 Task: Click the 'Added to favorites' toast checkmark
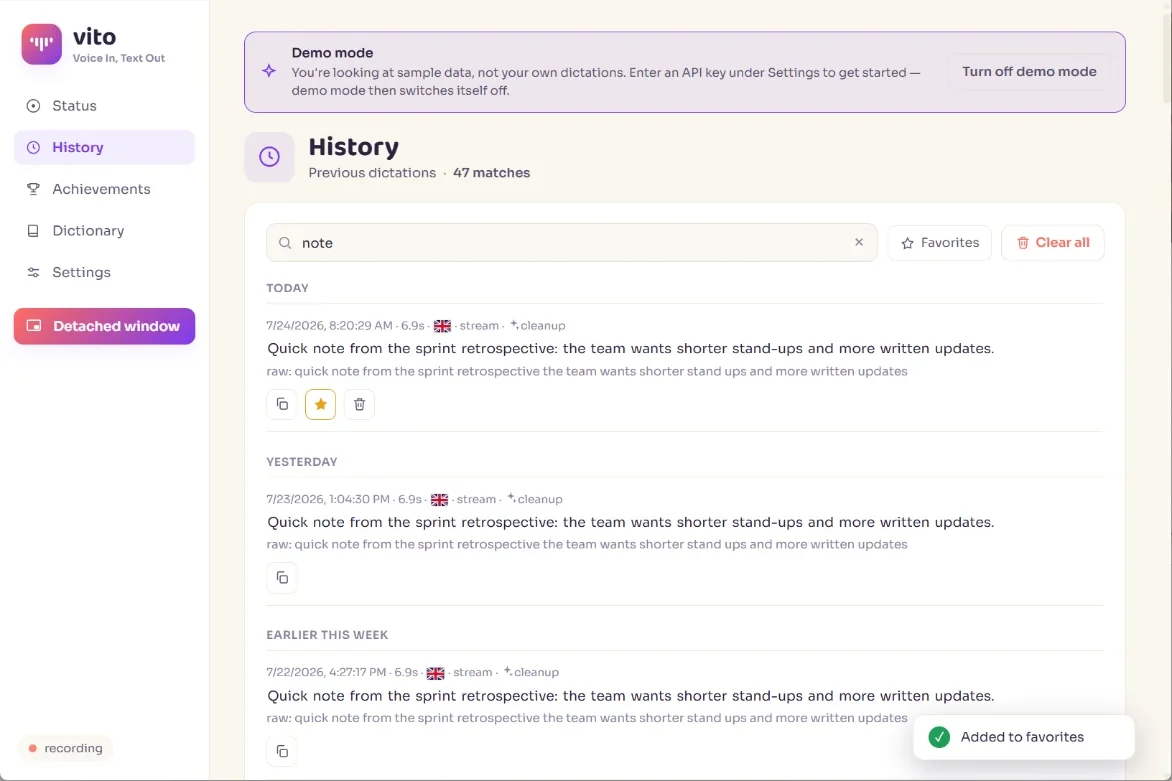tap(939, 737)
